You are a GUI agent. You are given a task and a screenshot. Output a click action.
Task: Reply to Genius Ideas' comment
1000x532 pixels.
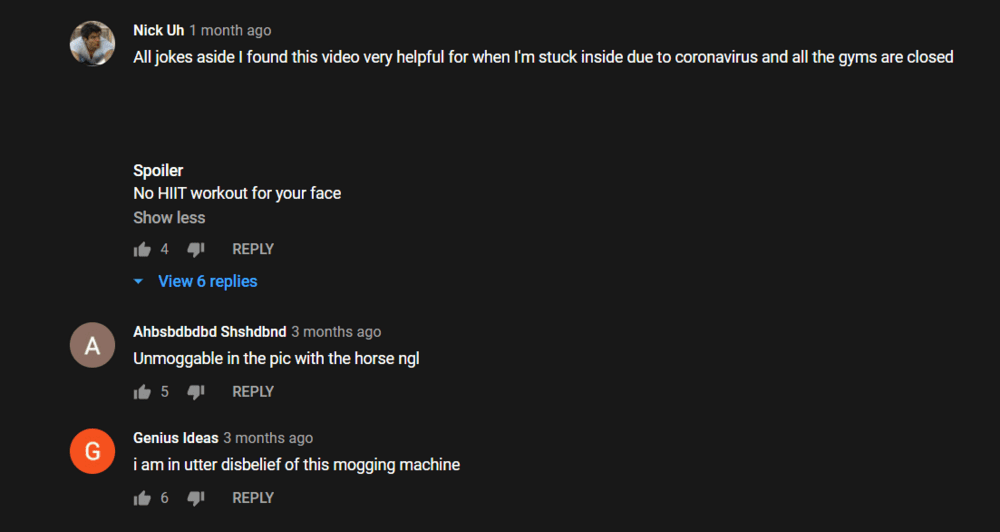(x=253, y=498)
